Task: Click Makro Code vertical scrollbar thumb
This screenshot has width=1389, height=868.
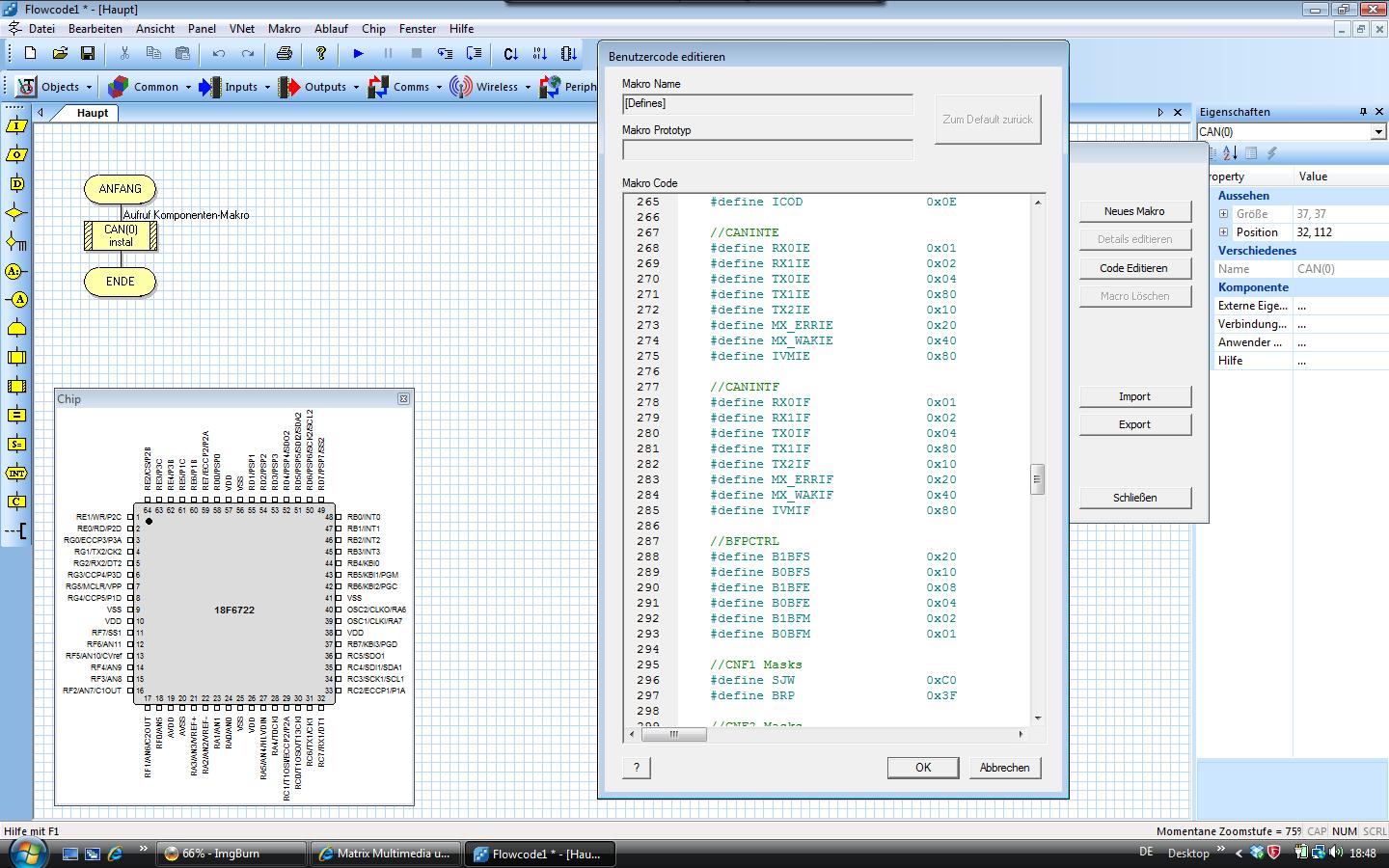Action: click(1038, 479)
